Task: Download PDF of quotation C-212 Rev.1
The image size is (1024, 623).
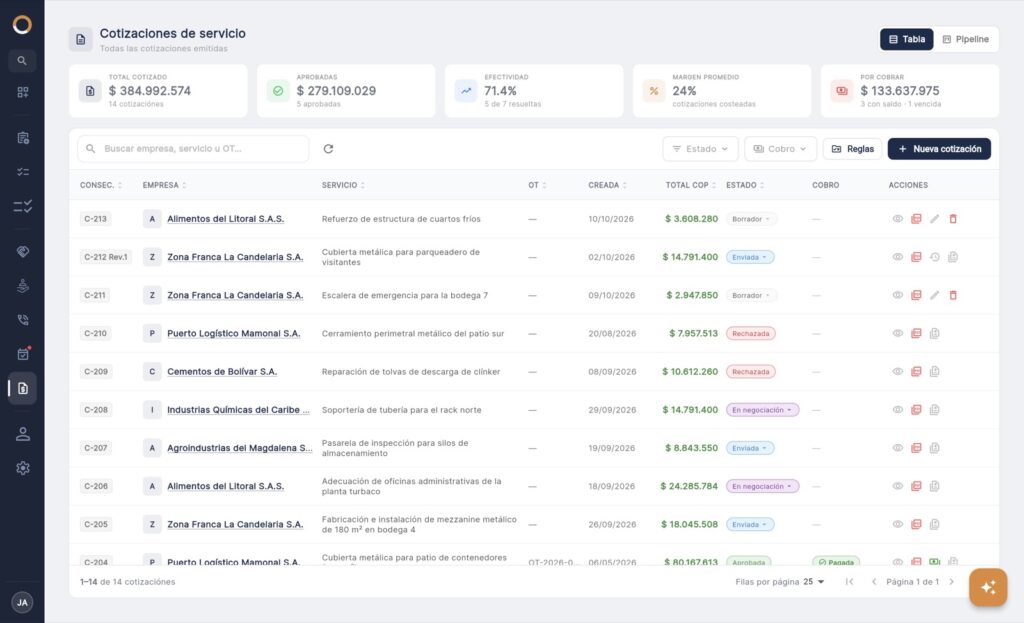Action: (916, 257)
